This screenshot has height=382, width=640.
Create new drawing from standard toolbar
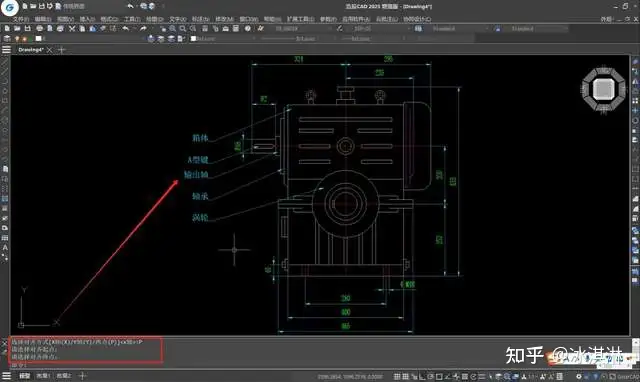pyautogui.click(x=7, y=29)
